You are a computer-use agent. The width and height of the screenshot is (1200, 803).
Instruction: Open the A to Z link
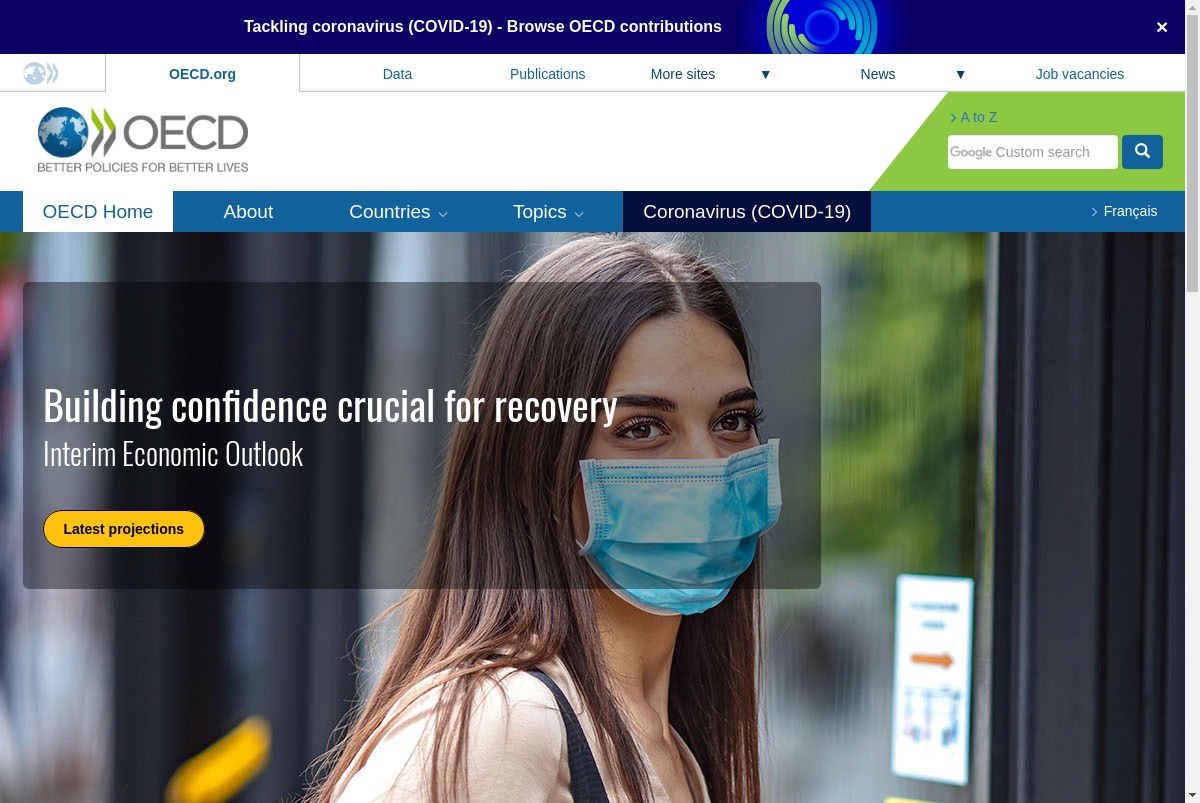(973, 117)
